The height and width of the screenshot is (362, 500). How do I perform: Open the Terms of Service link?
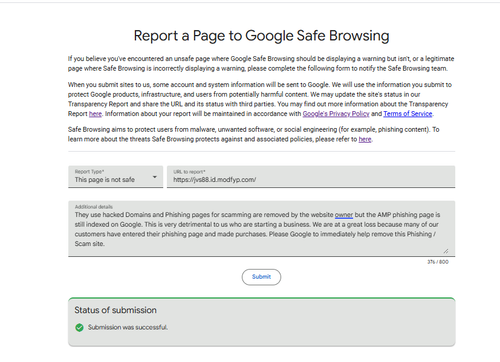coord(408,114)
